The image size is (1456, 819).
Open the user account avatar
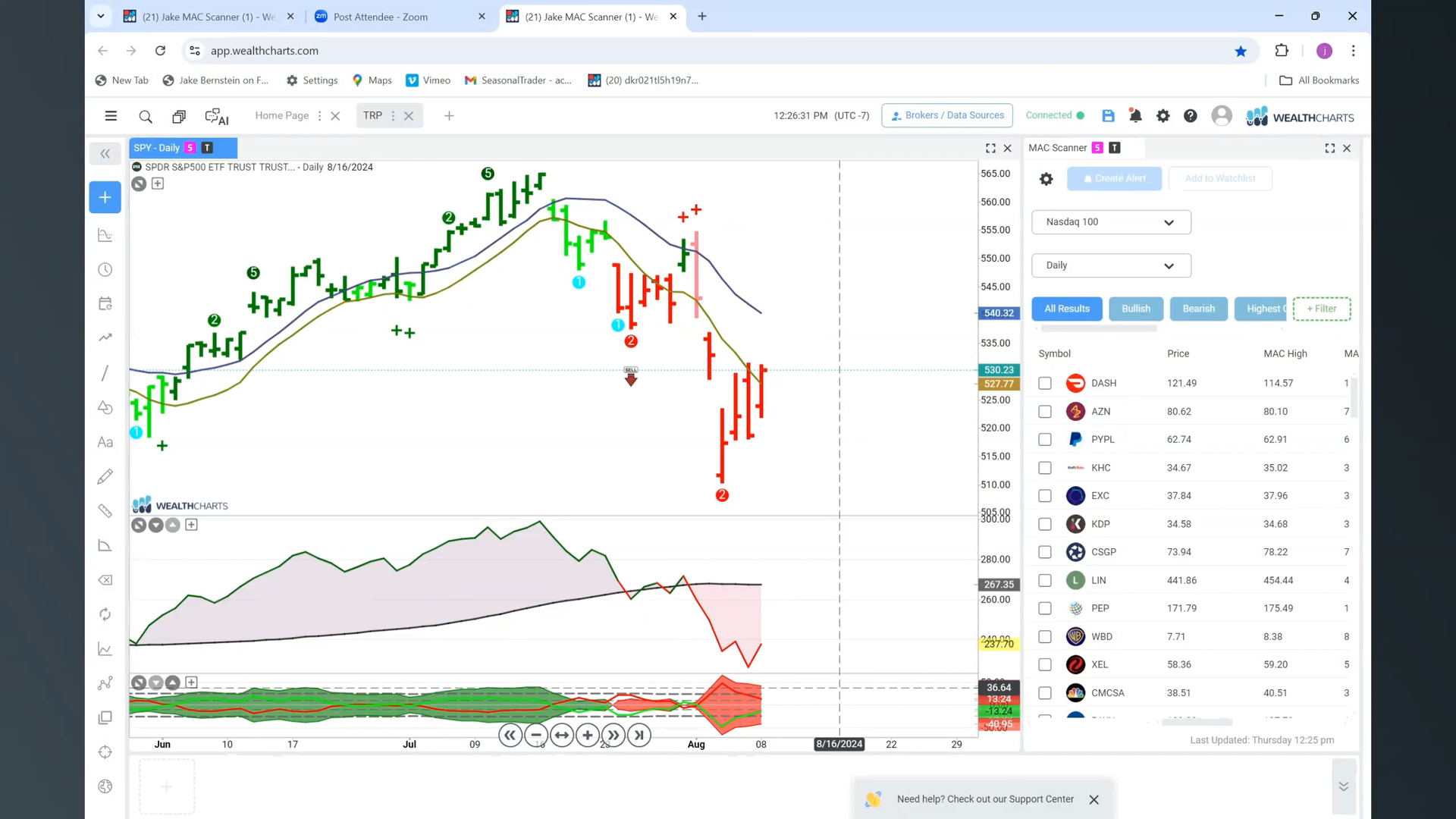[x=1222, y=116]
